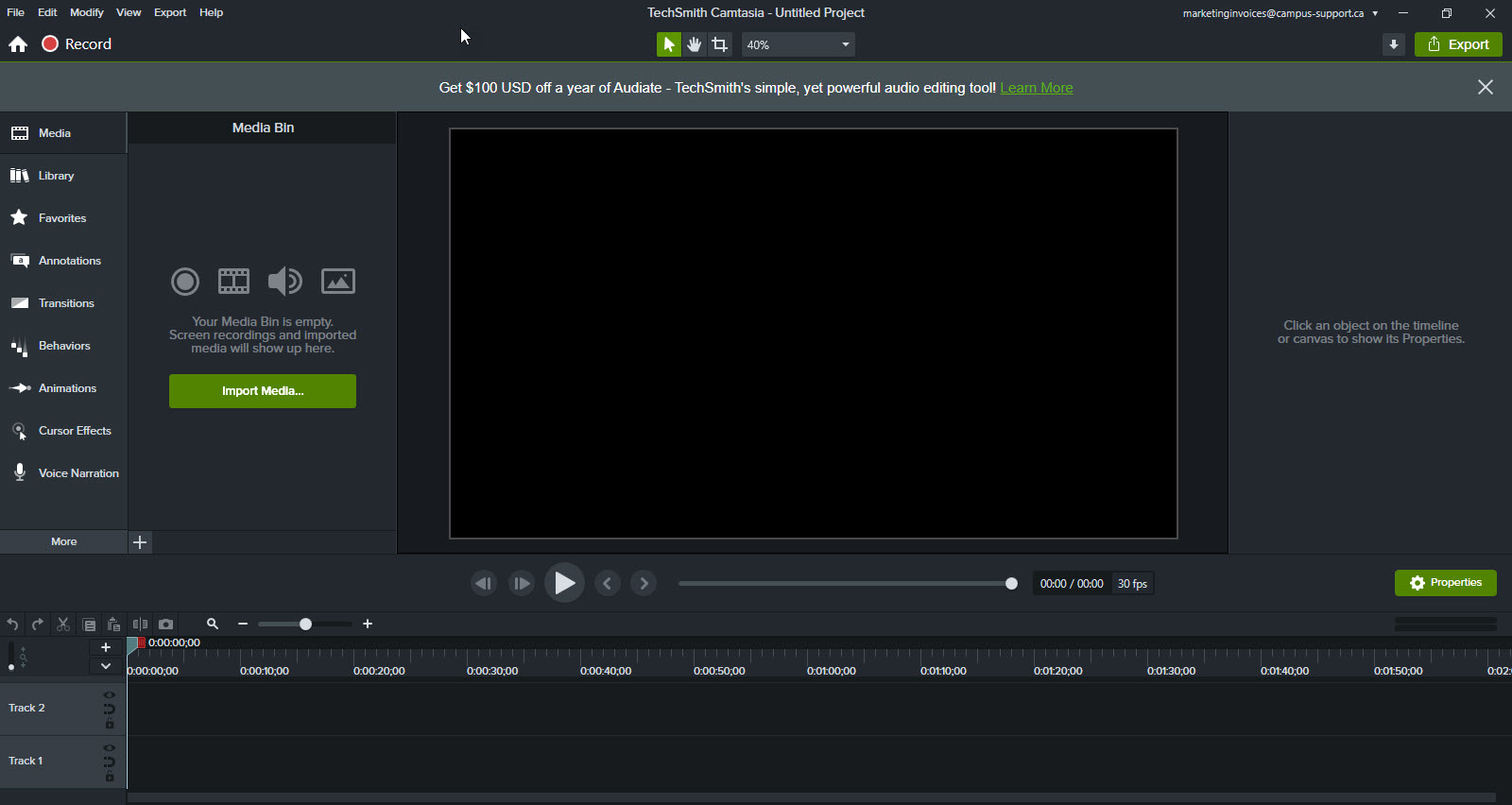Jump to next clip with right chevron
Screen dimensions: 1512x805
(644, 584)
